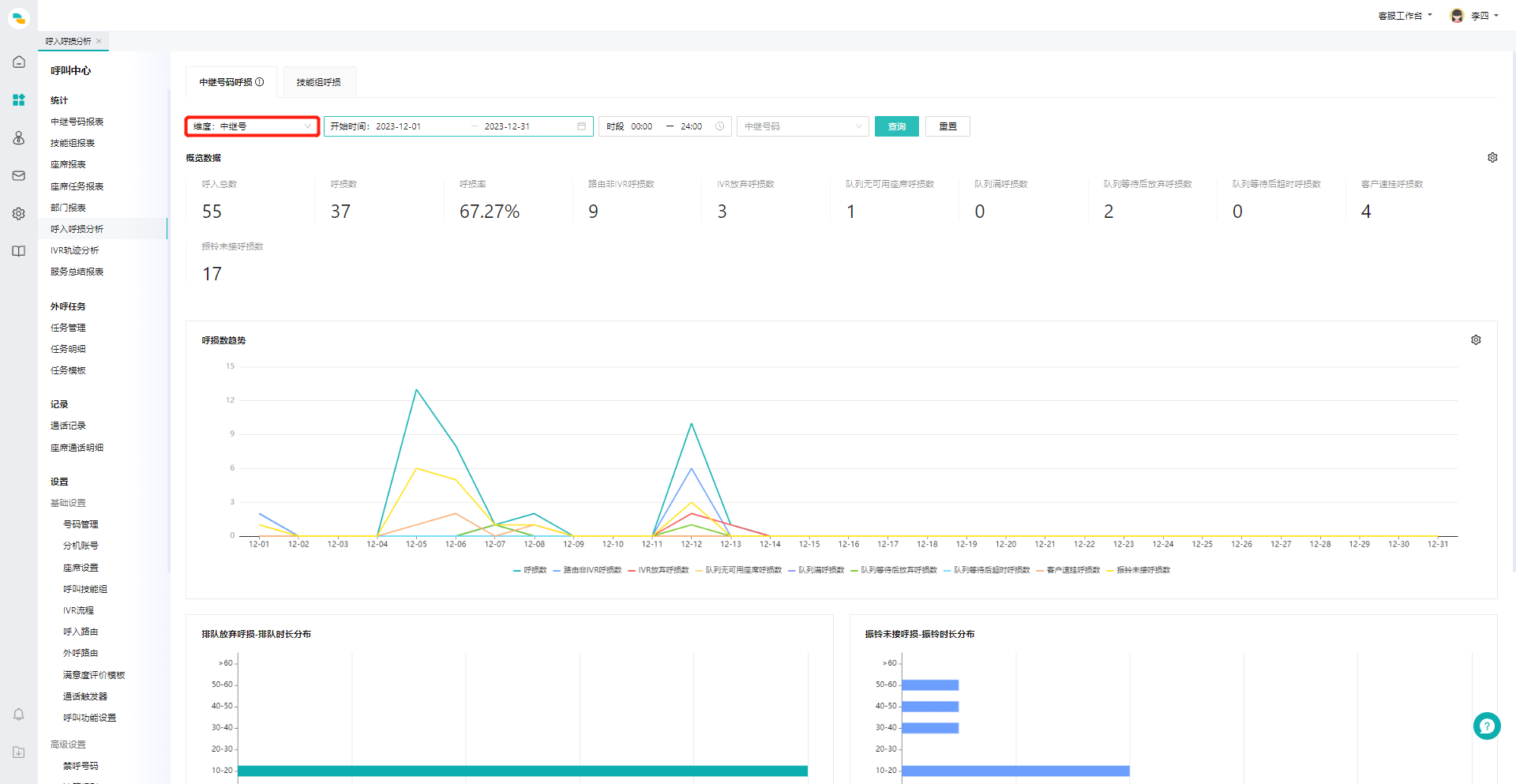Click the app logo at top left
This screenshot has width=1516, height=784.
(x=19, y=17)
